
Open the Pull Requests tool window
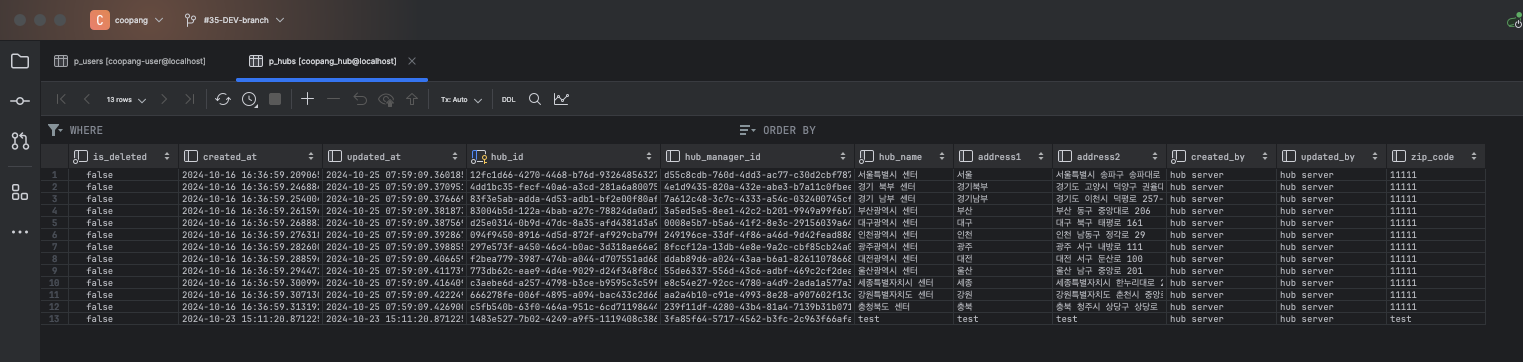19,141
